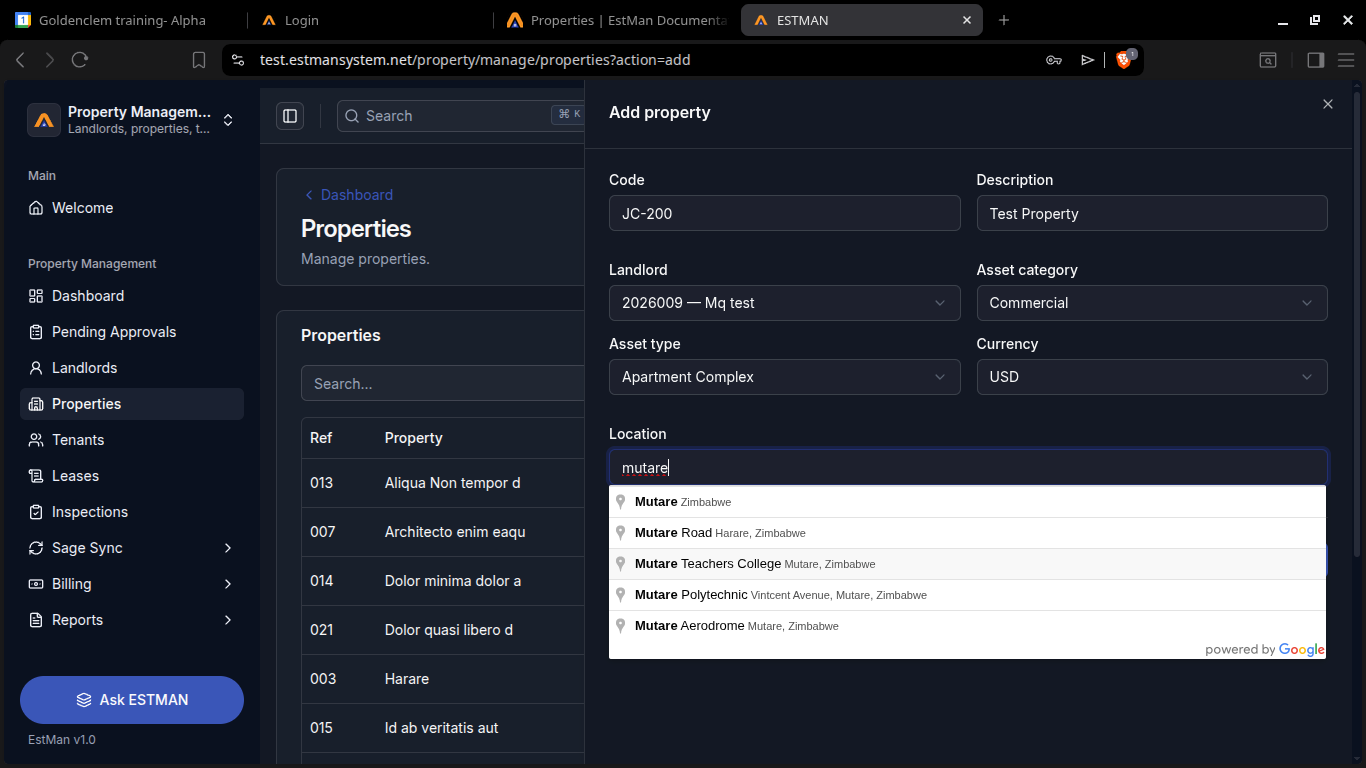Screen dimensions: 1366x768
Task: Bookmark this page icon
Action: click(x=199, y=60)
